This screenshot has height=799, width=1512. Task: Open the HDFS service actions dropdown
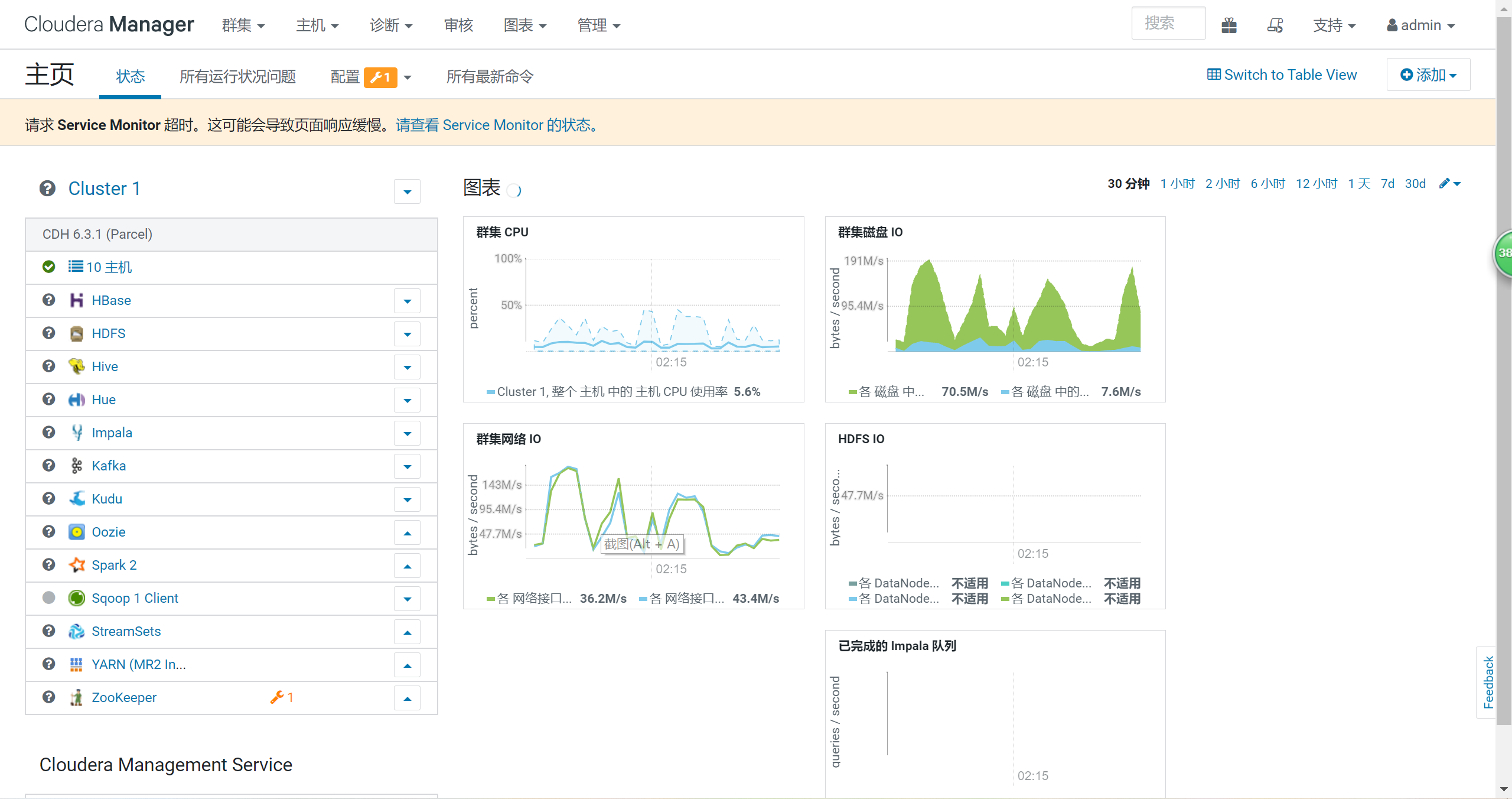[x=407, y=334]
